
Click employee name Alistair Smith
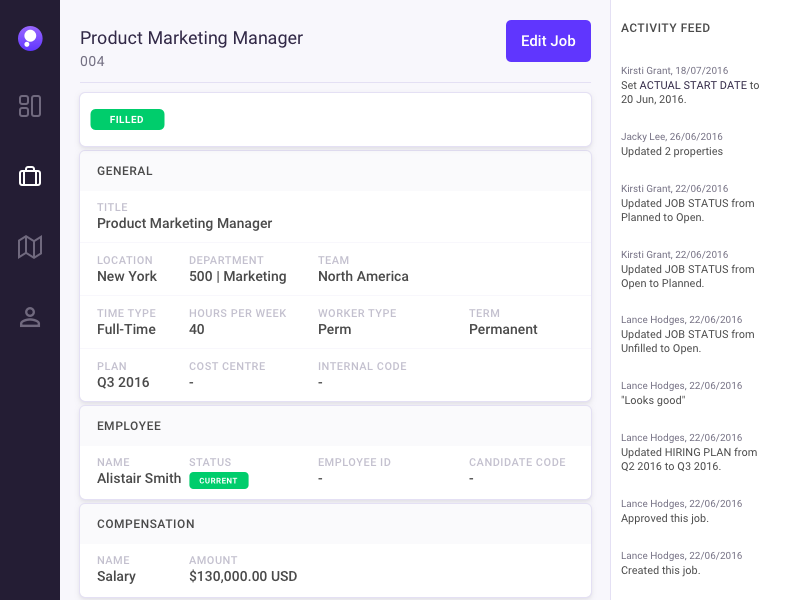(x=139, y=479)
